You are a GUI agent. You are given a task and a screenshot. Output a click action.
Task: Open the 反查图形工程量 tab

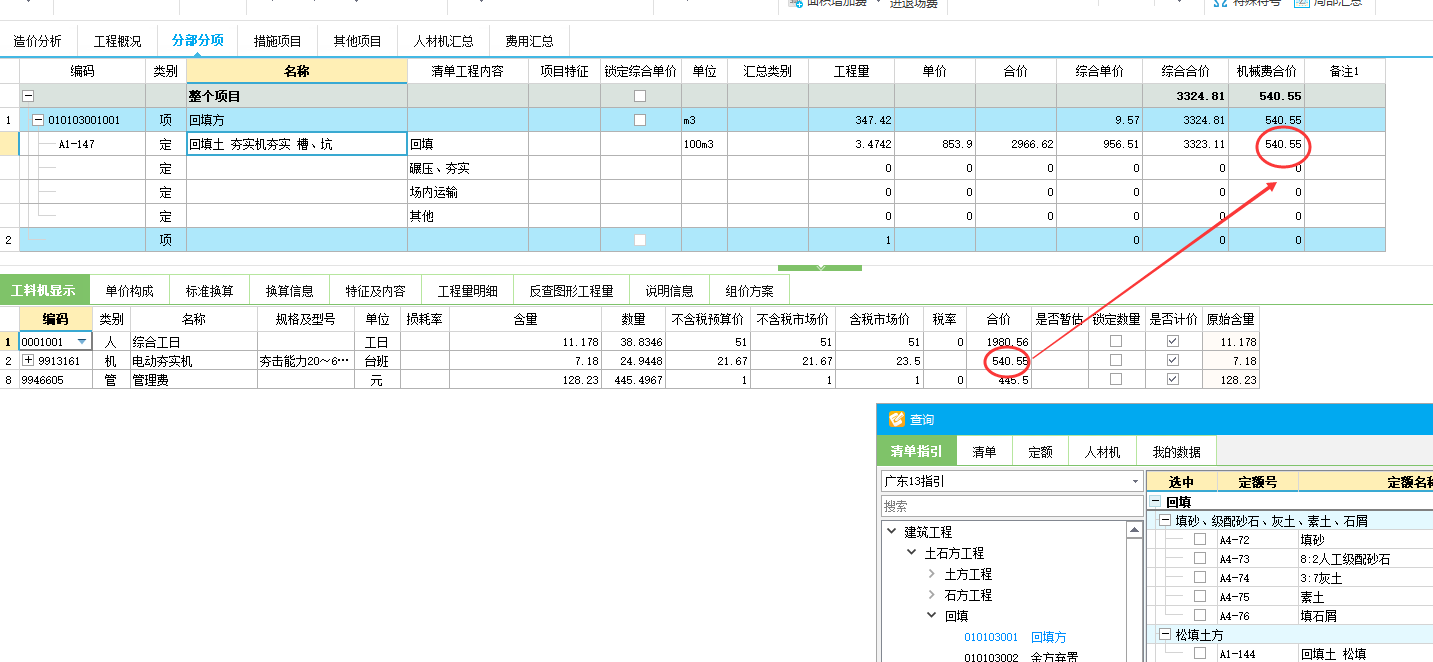(x=572, y=291)
